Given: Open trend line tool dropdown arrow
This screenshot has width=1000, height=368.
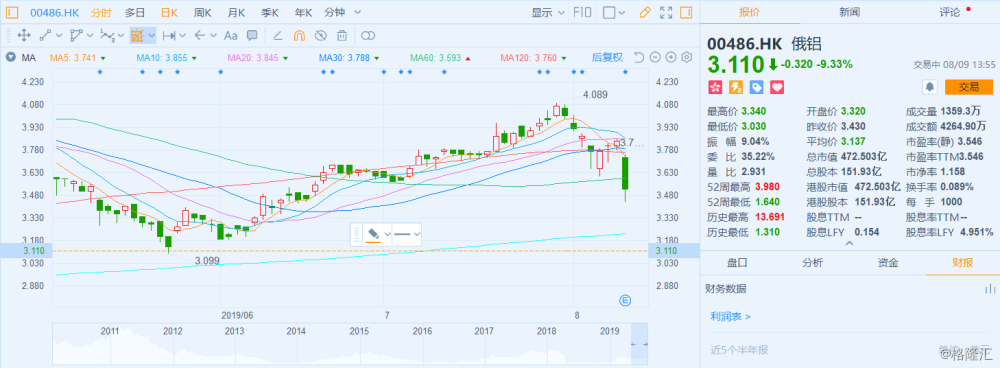Looking at the screenshot, I should coord(59,36).
